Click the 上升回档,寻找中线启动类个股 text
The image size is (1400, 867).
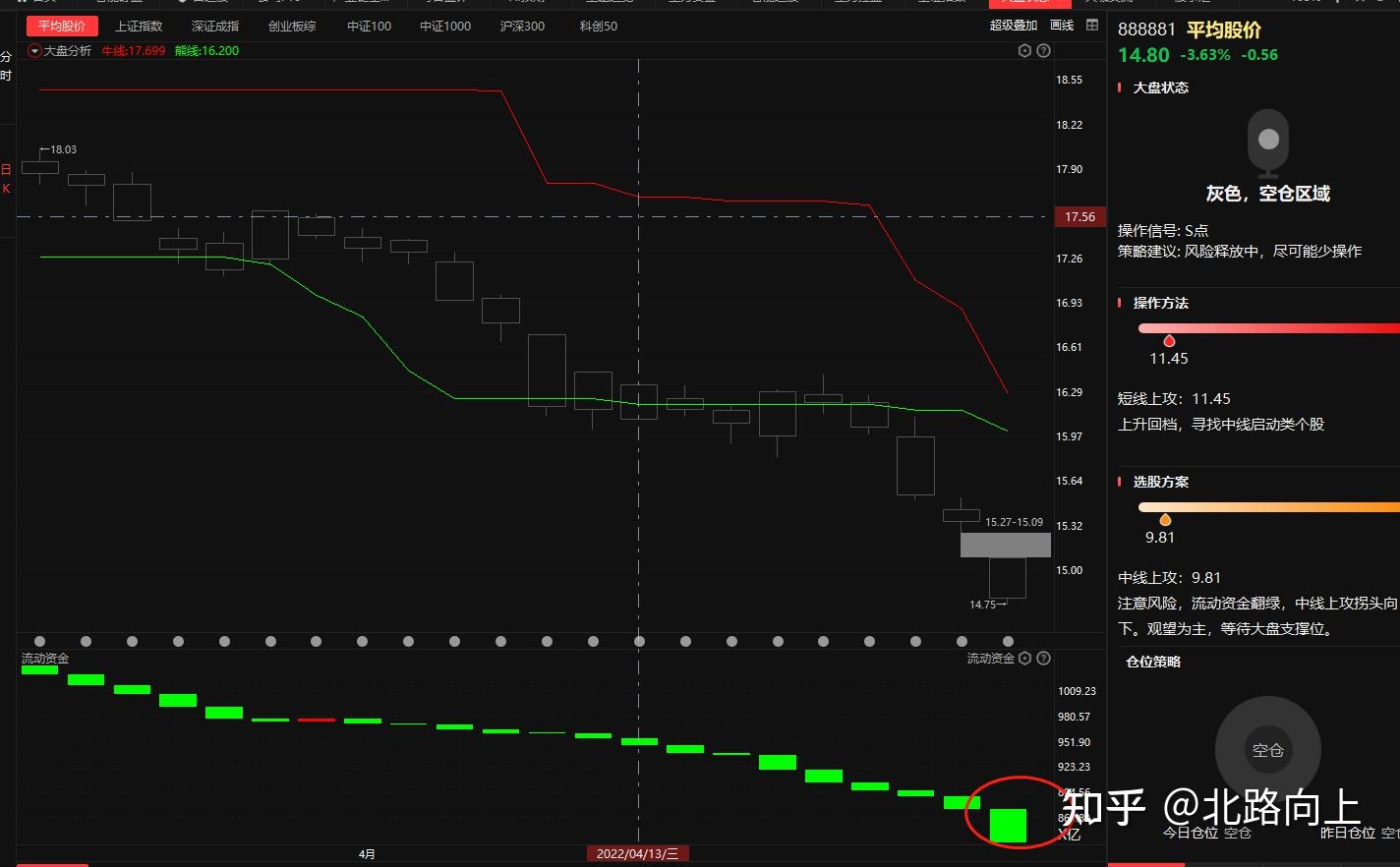click(x=1221, y=425)
